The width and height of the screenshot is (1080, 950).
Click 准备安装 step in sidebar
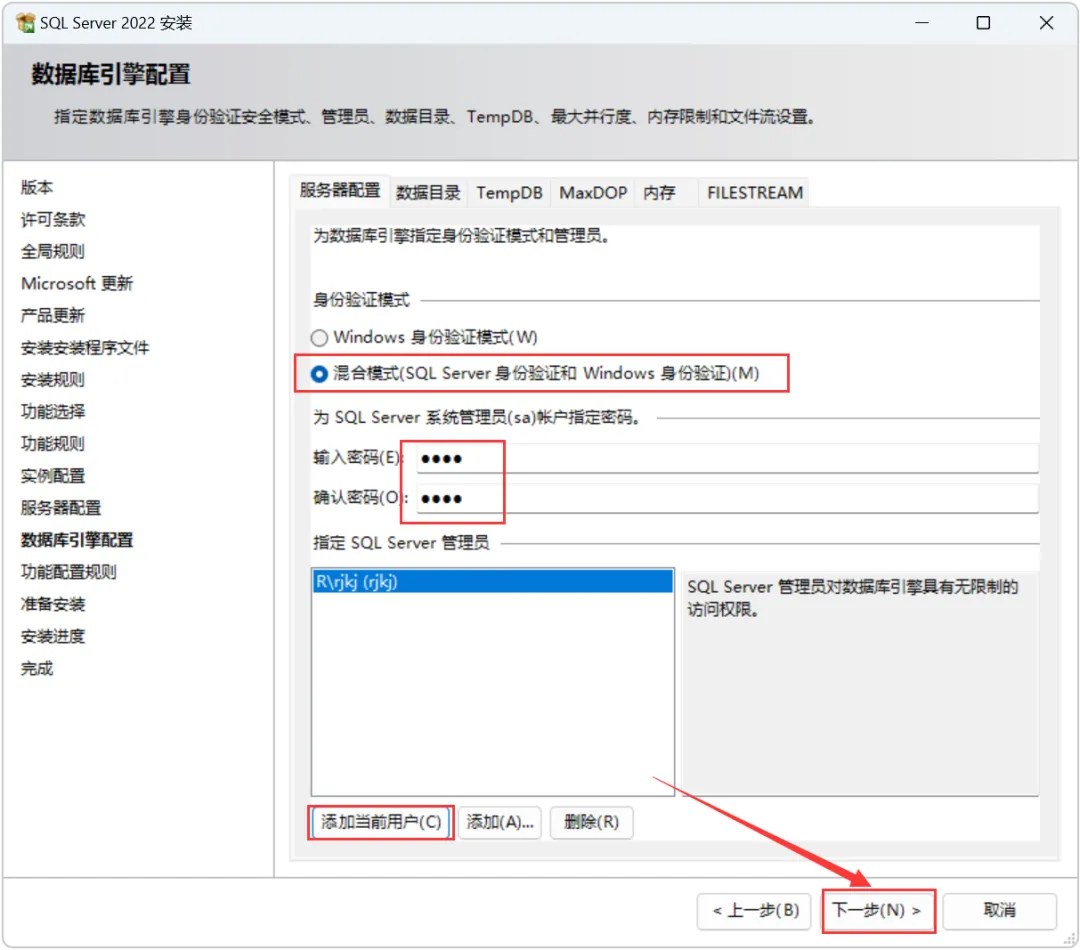click(53, 604)
